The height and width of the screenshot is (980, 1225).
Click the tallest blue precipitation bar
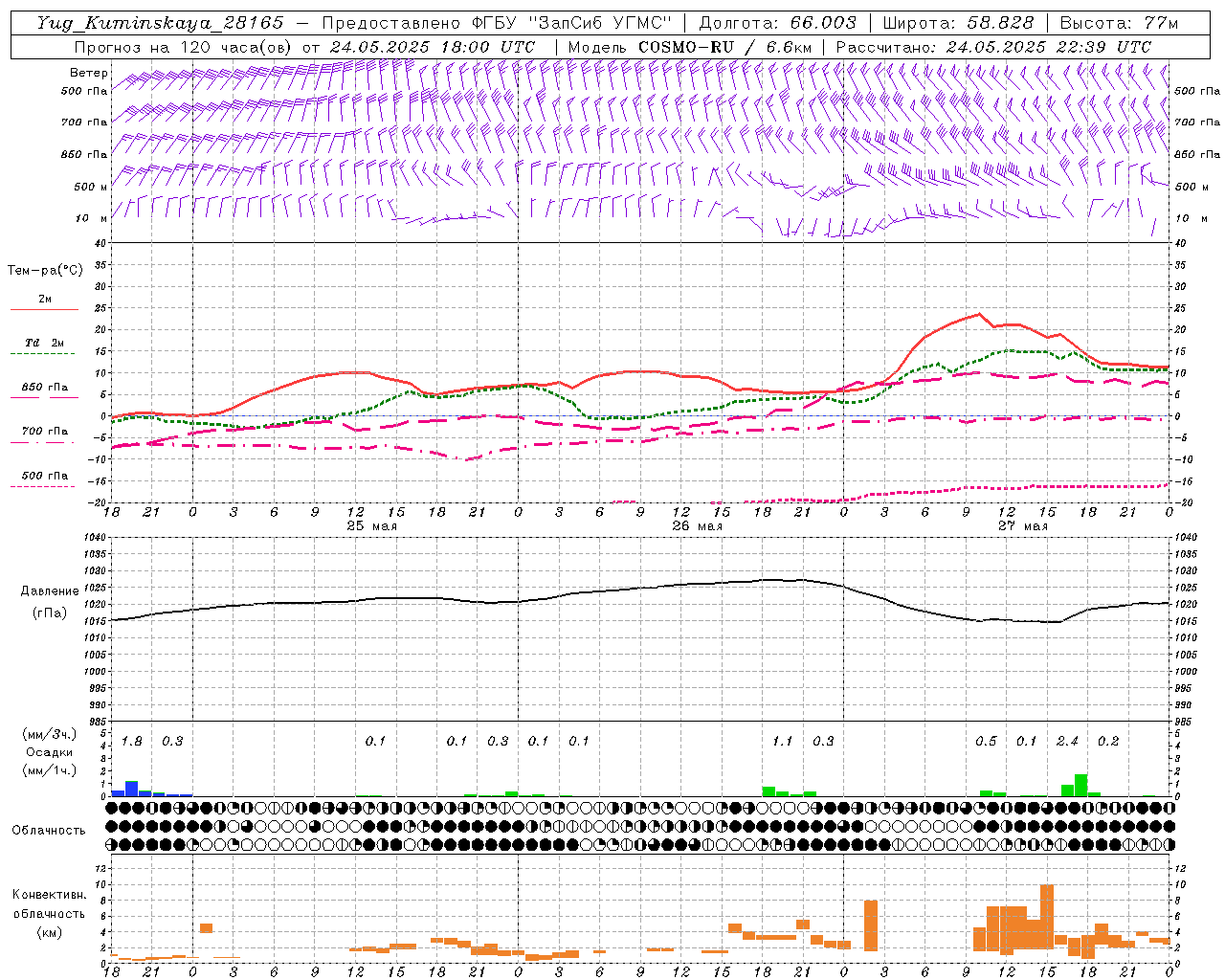132,789
